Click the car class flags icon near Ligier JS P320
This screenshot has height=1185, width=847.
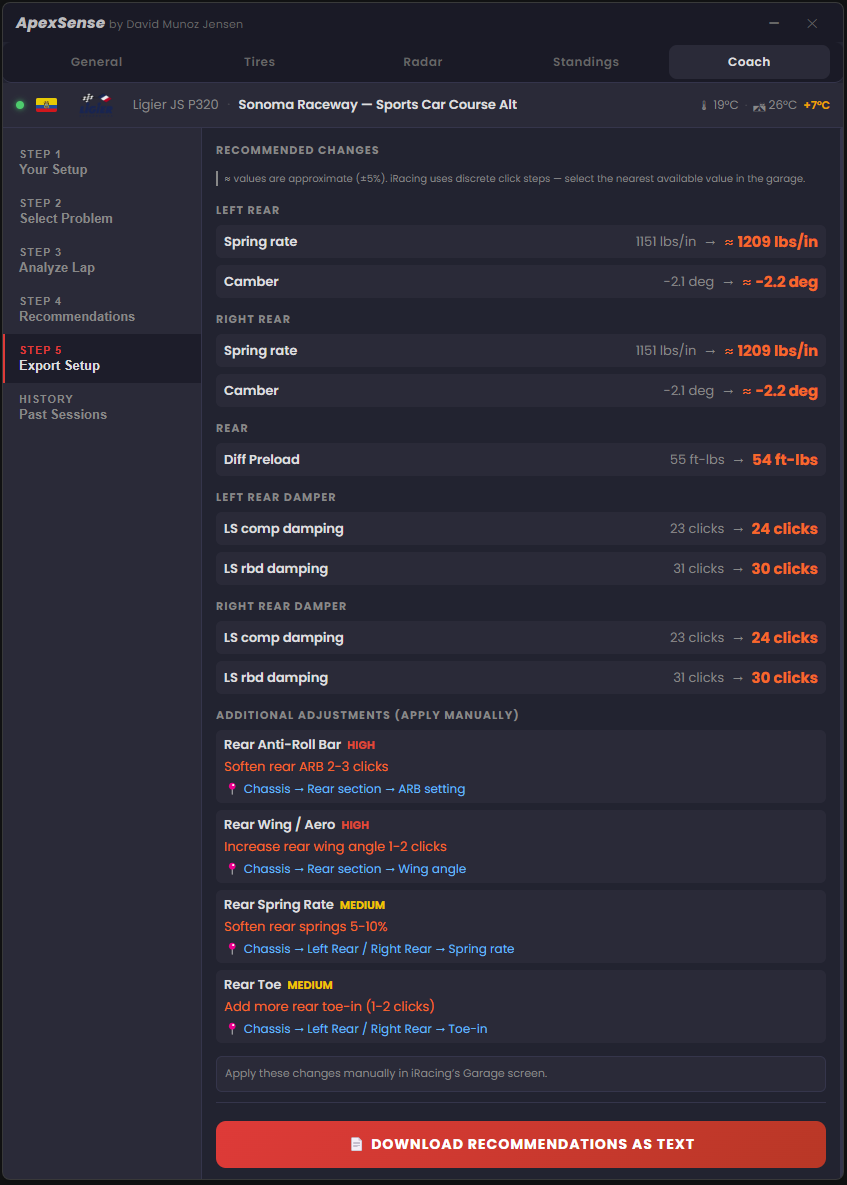(96, 104)
